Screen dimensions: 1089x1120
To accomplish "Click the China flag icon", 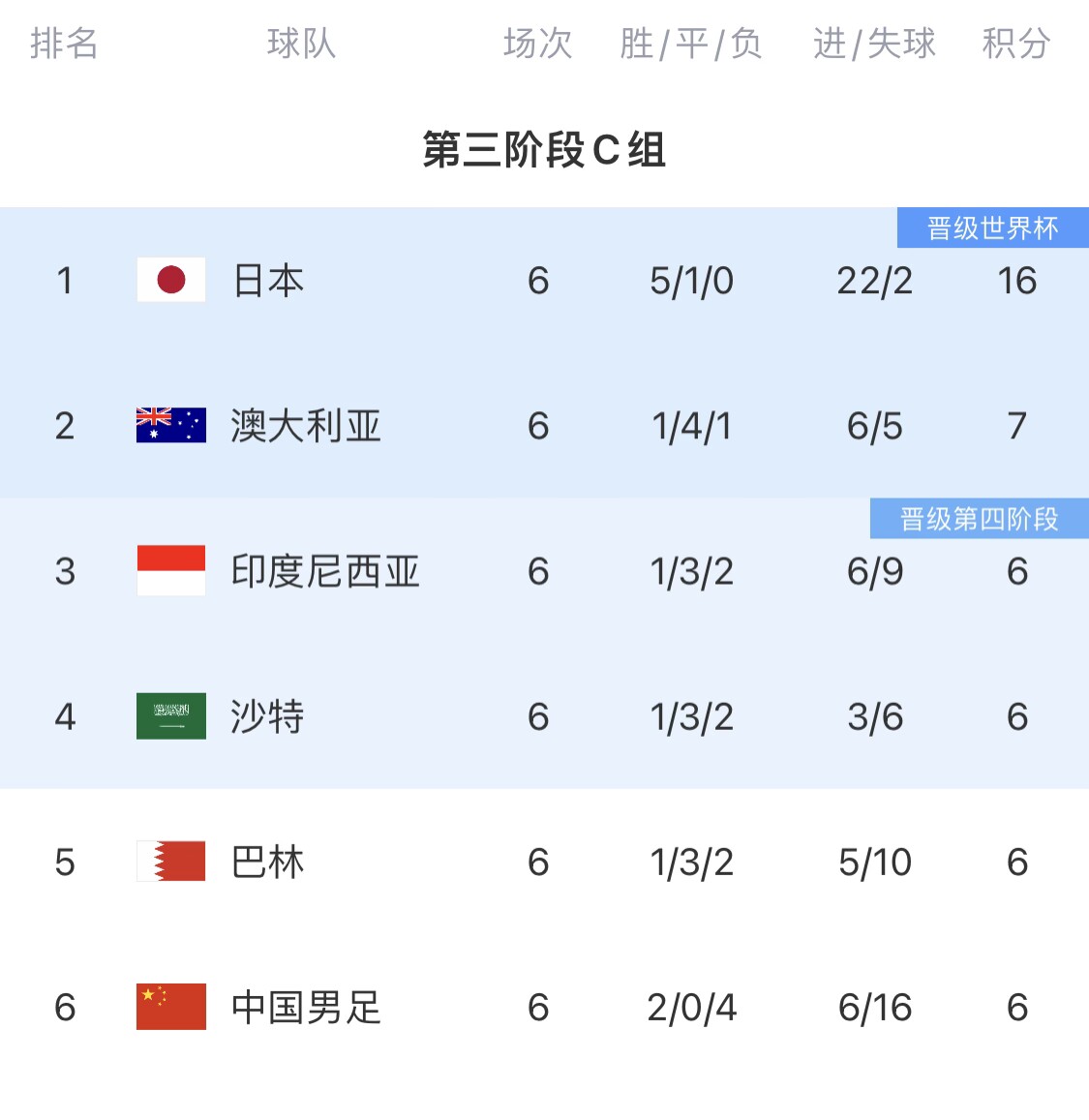I will [x=171, y=1007].
